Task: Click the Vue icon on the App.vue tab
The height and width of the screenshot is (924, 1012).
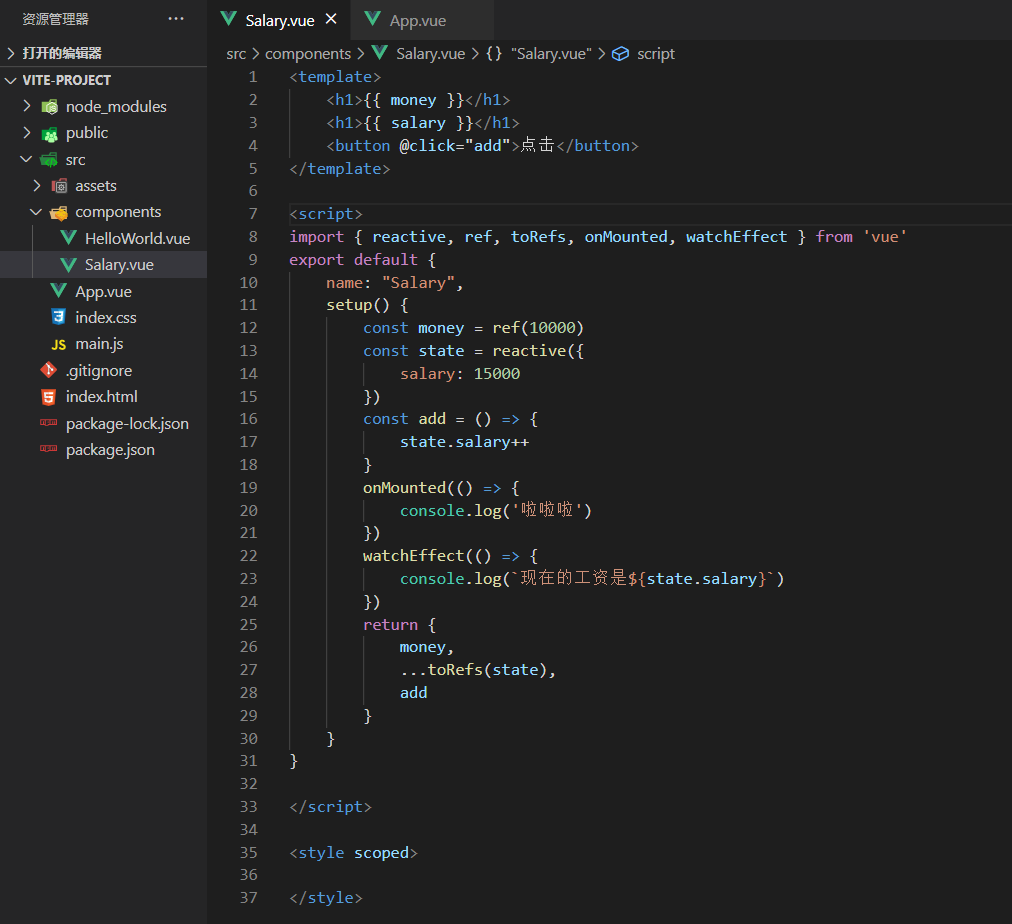Action: pyautogui.click(x=371, y=18)
